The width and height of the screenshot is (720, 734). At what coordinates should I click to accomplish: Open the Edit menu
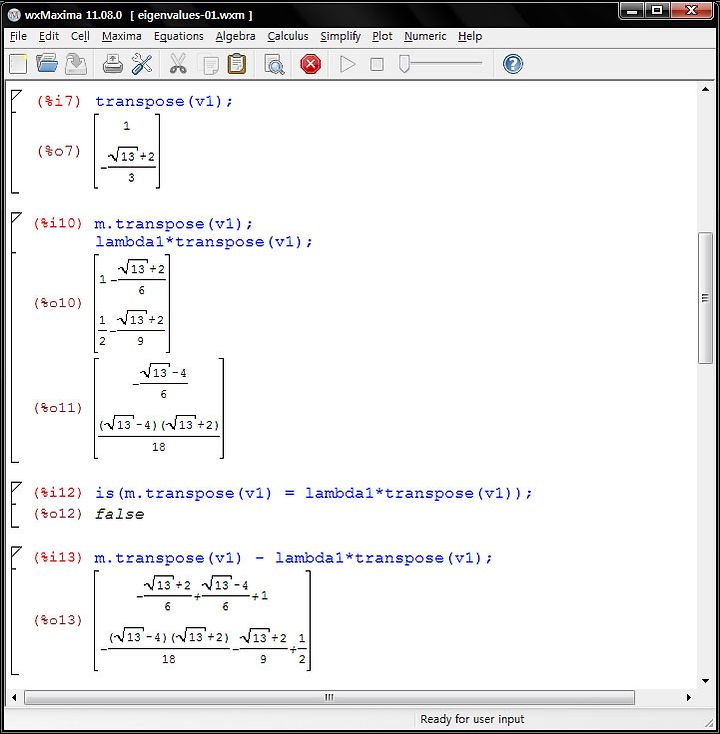[49, 36]
